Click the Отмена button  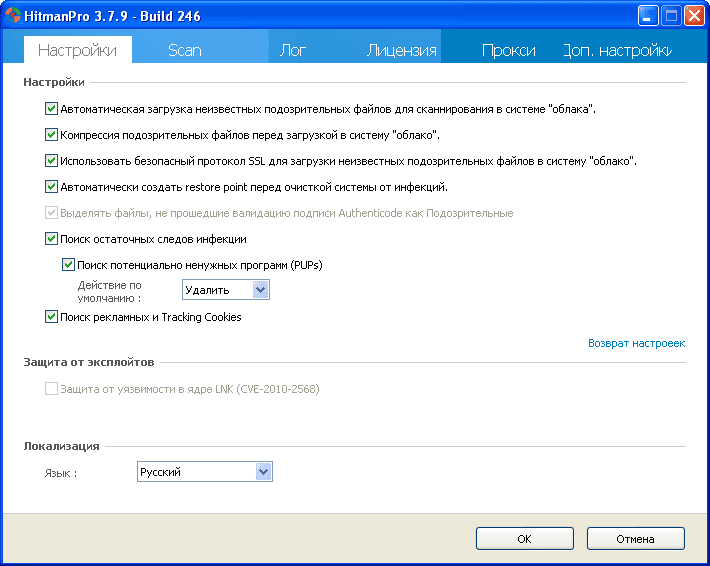coord(635,539)
